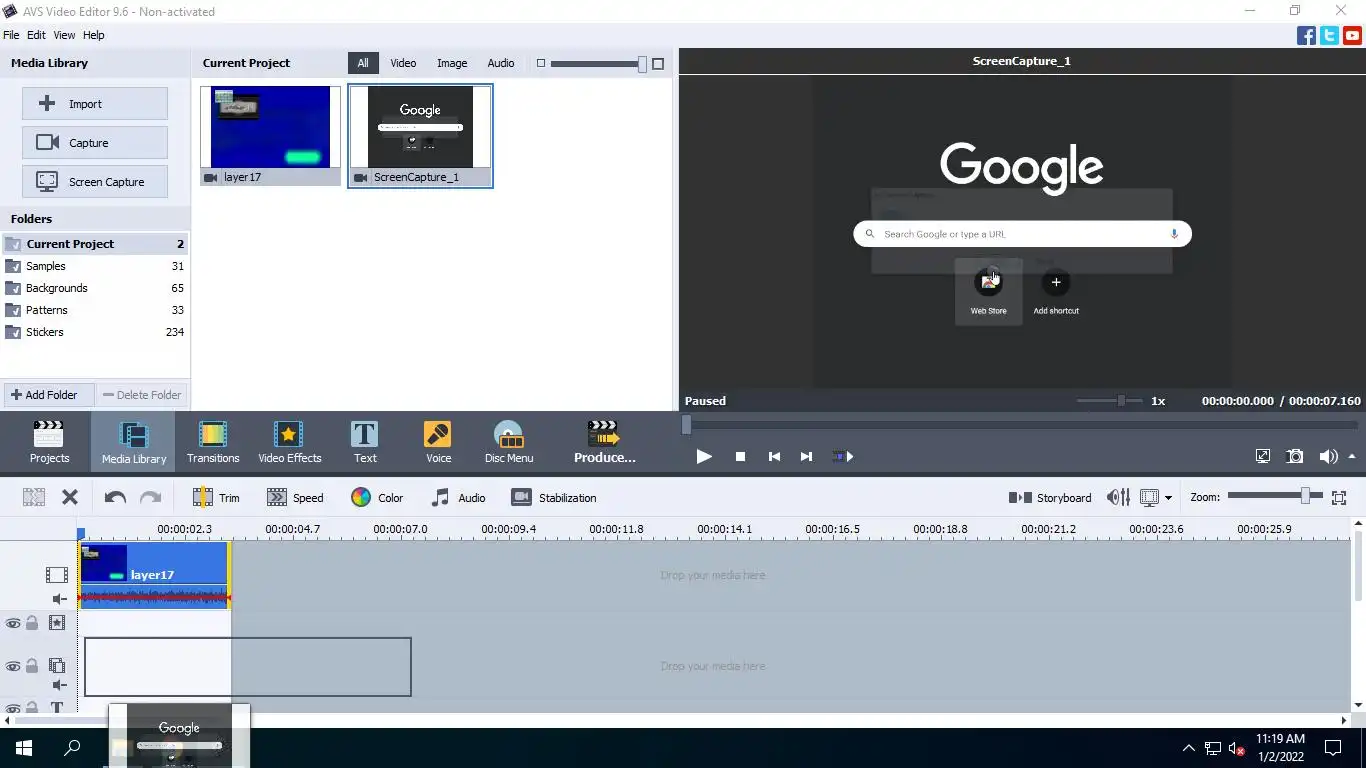
Task: Click the playback speed slider
Action: [x=1109, y=400]
